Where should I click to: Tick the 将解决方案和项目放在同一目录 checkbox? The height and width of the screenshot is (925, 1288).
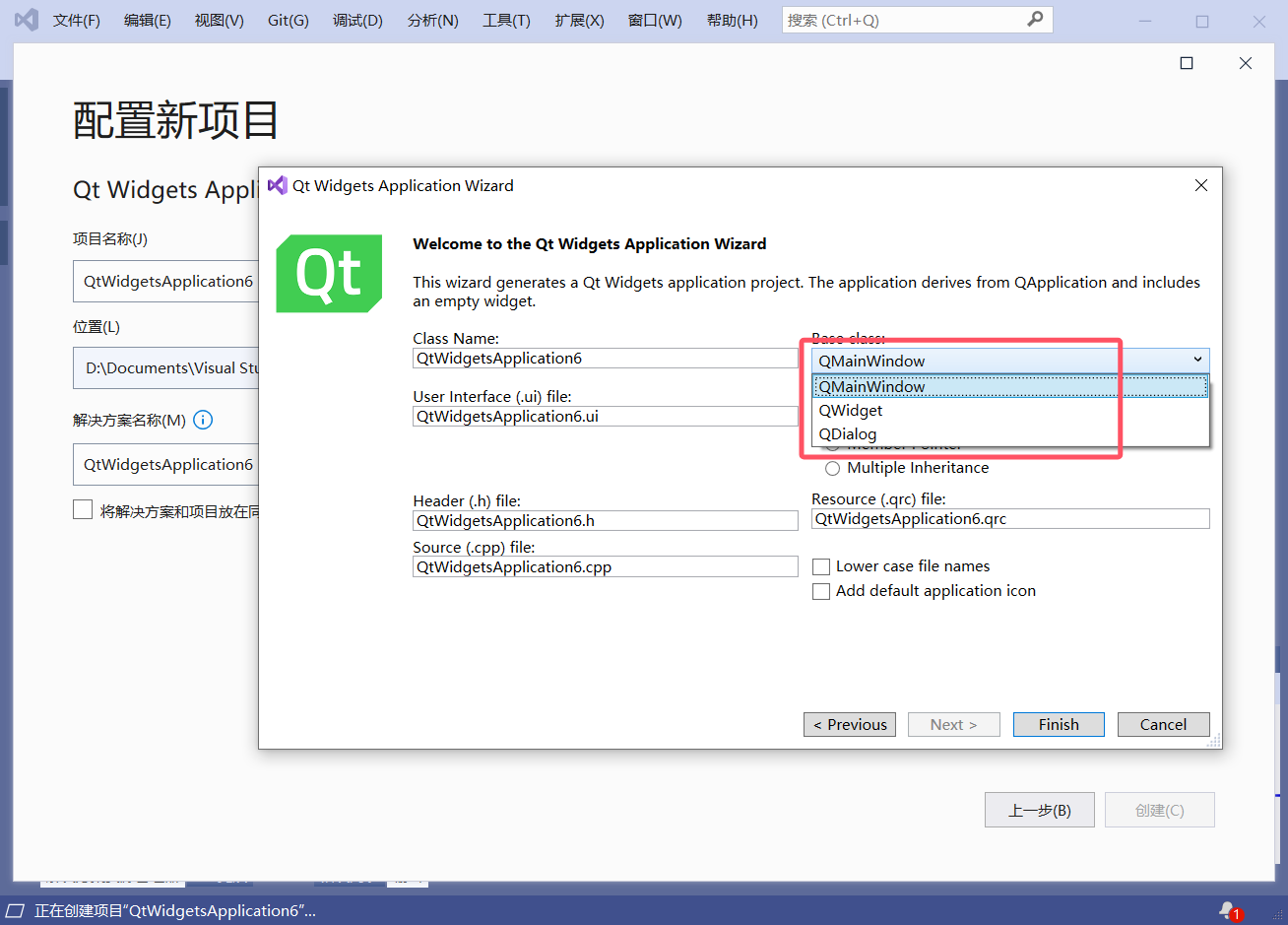pyautogui.click(x=83, y=509)
